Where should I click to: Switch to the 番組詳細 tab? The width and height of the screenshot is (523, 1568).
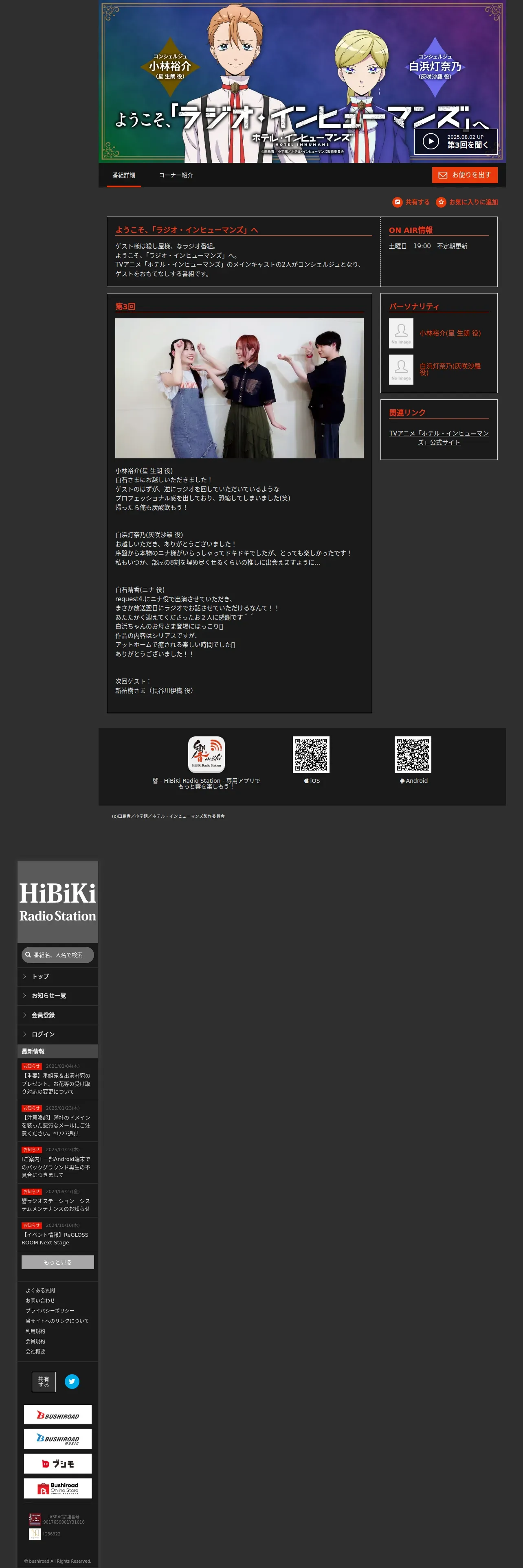[123, 175]
